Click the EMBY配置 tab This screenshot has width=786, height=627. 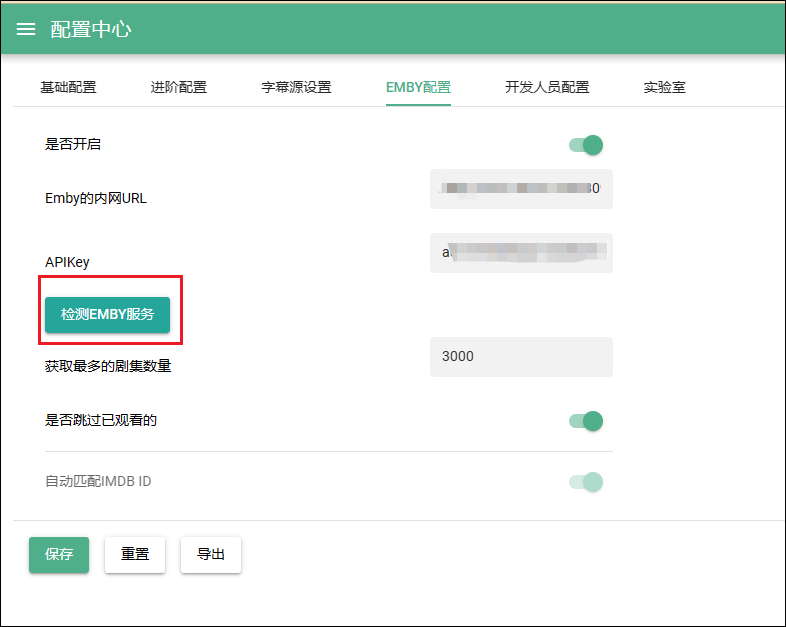coord(418,87)
